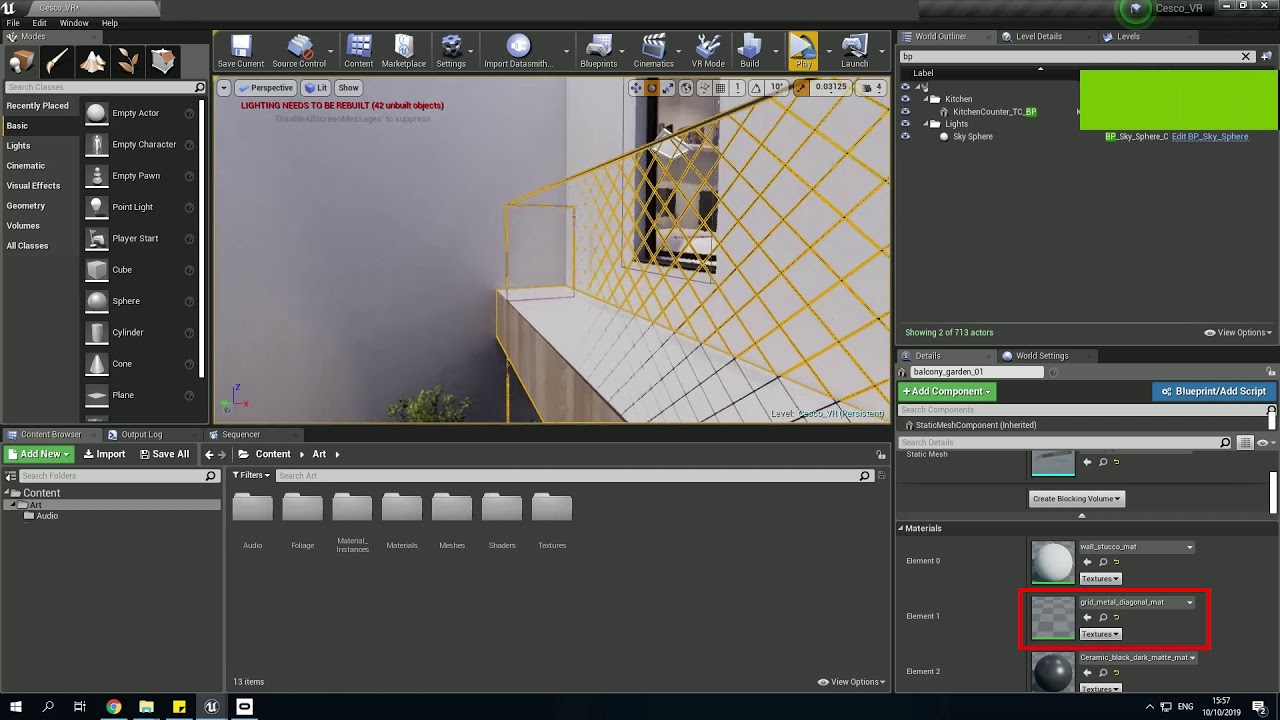Open Textures dropdown under grid_metal_diagonal_mat
The width and height of the screenshot is (1280, 720).
1100,634
